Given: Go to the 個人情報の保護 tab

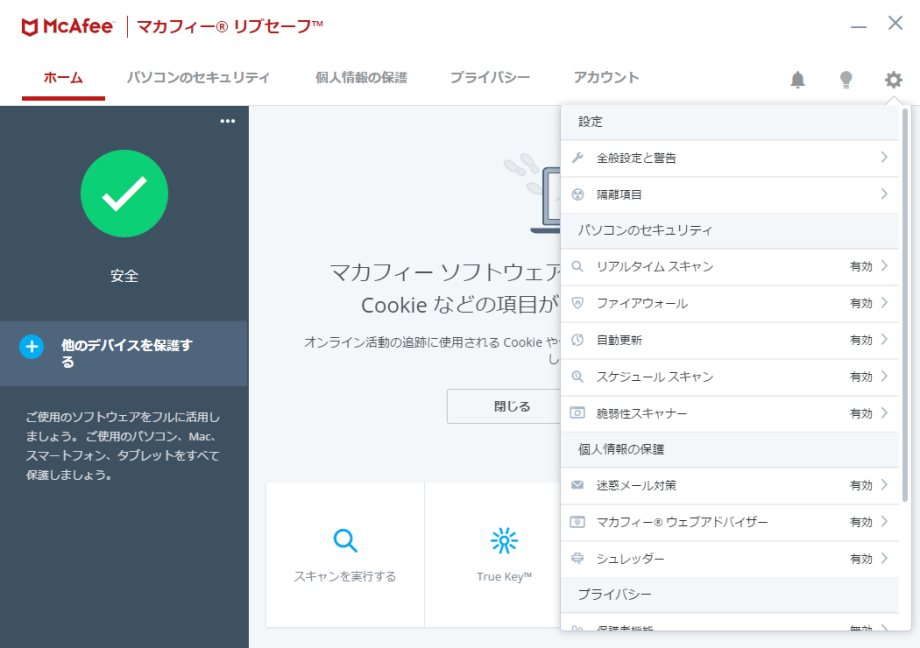Looking at the screenshot, I should pyautogui.click(x=361, y=78).
